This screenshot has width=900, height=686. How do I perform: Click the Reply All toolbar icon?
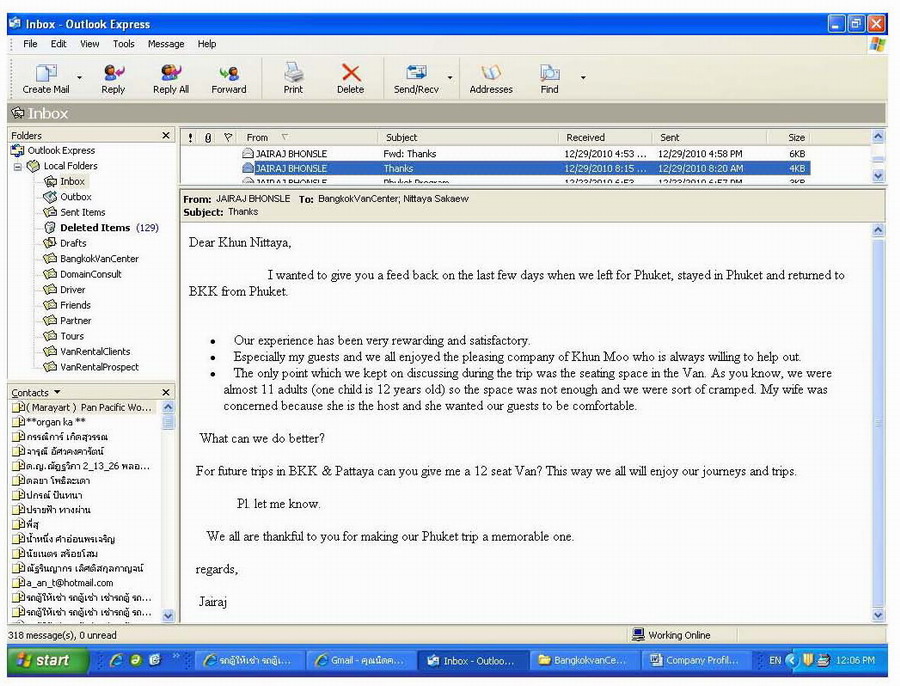pos(170,77)
